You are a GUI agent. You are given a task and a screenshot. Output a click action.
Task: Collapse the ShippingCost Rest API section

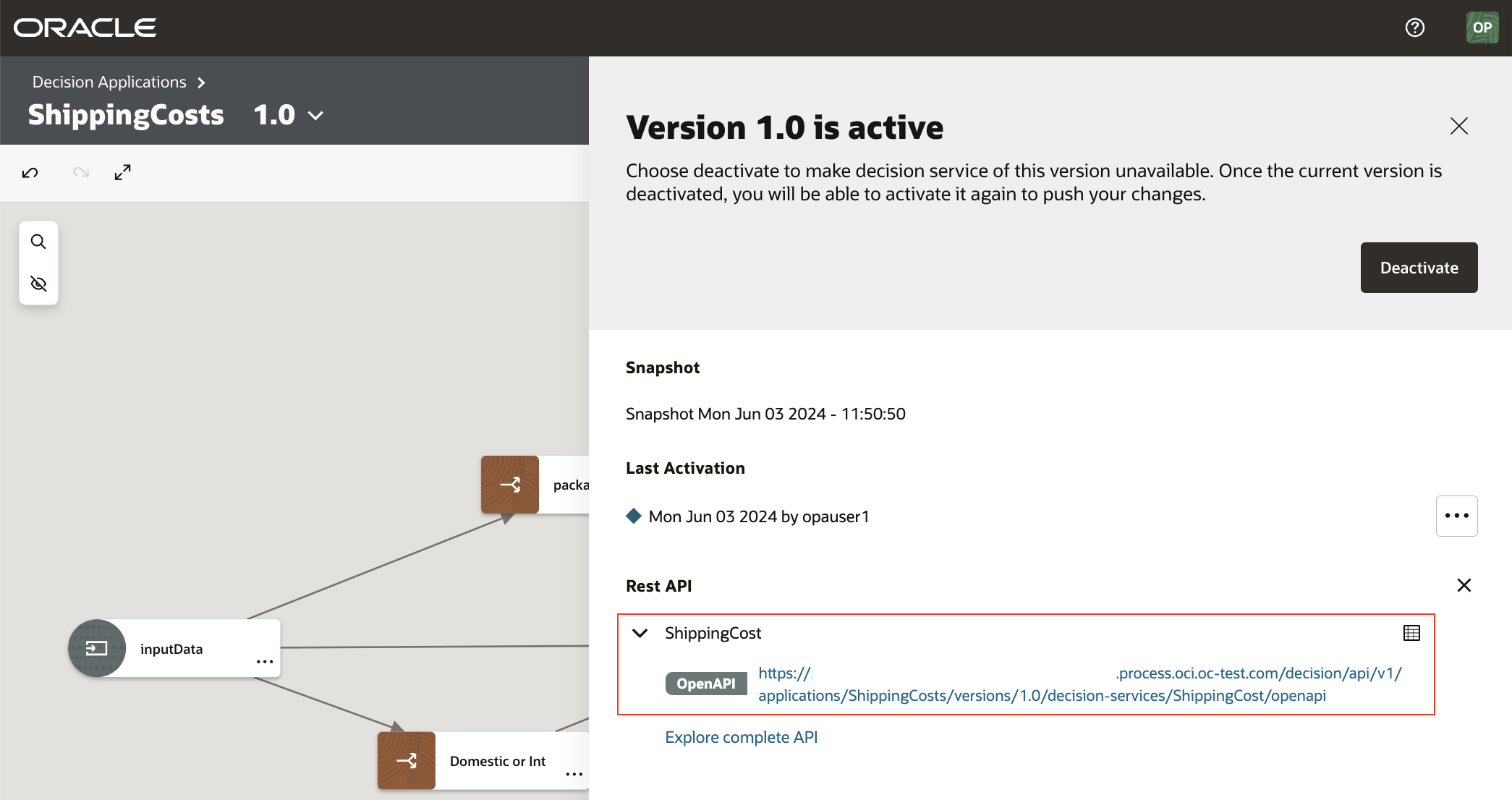click(640, 632)
